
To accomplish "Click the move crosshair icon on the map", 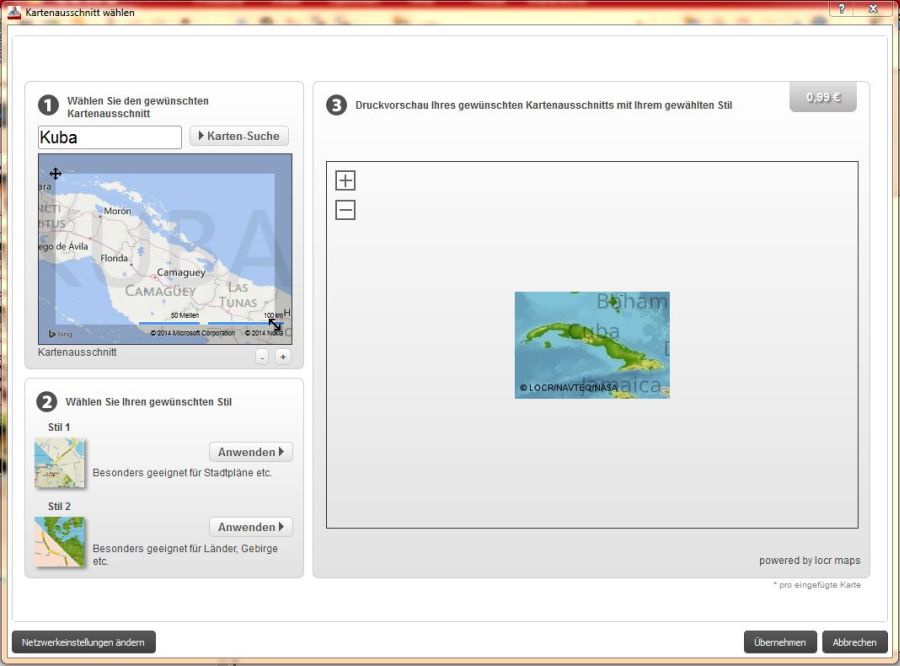I will point(56,173).
